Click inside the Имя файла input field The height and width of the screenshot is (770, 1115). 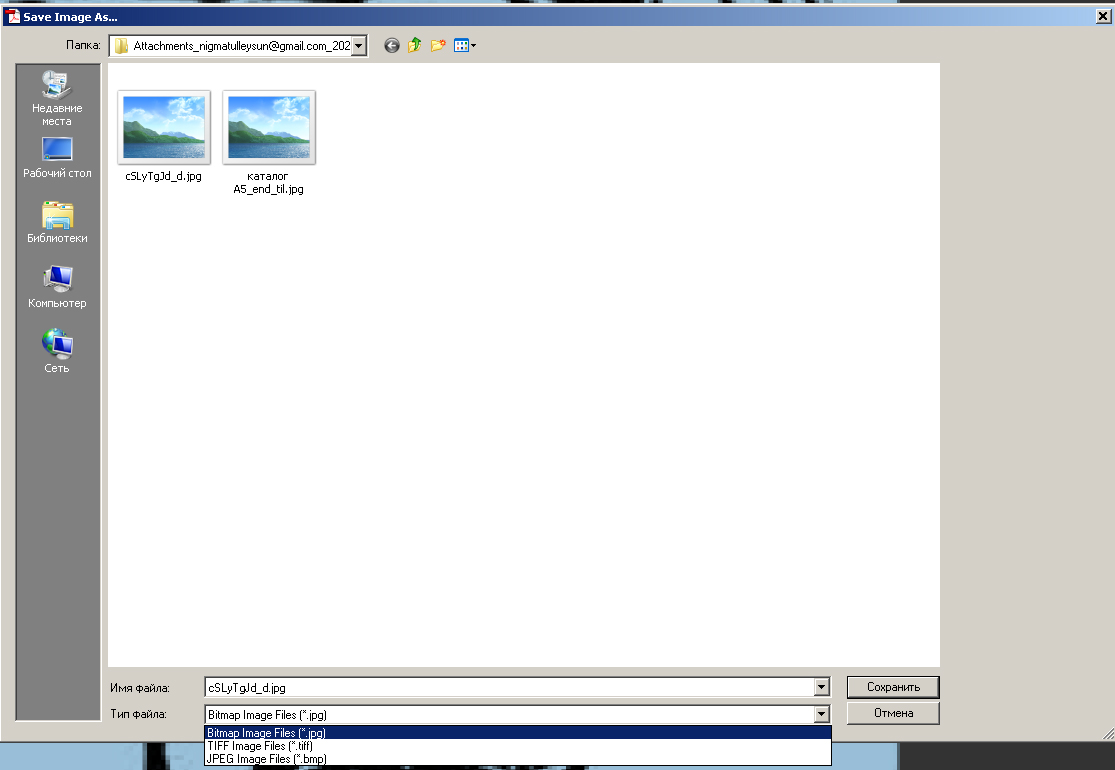(x=500, y=687)
